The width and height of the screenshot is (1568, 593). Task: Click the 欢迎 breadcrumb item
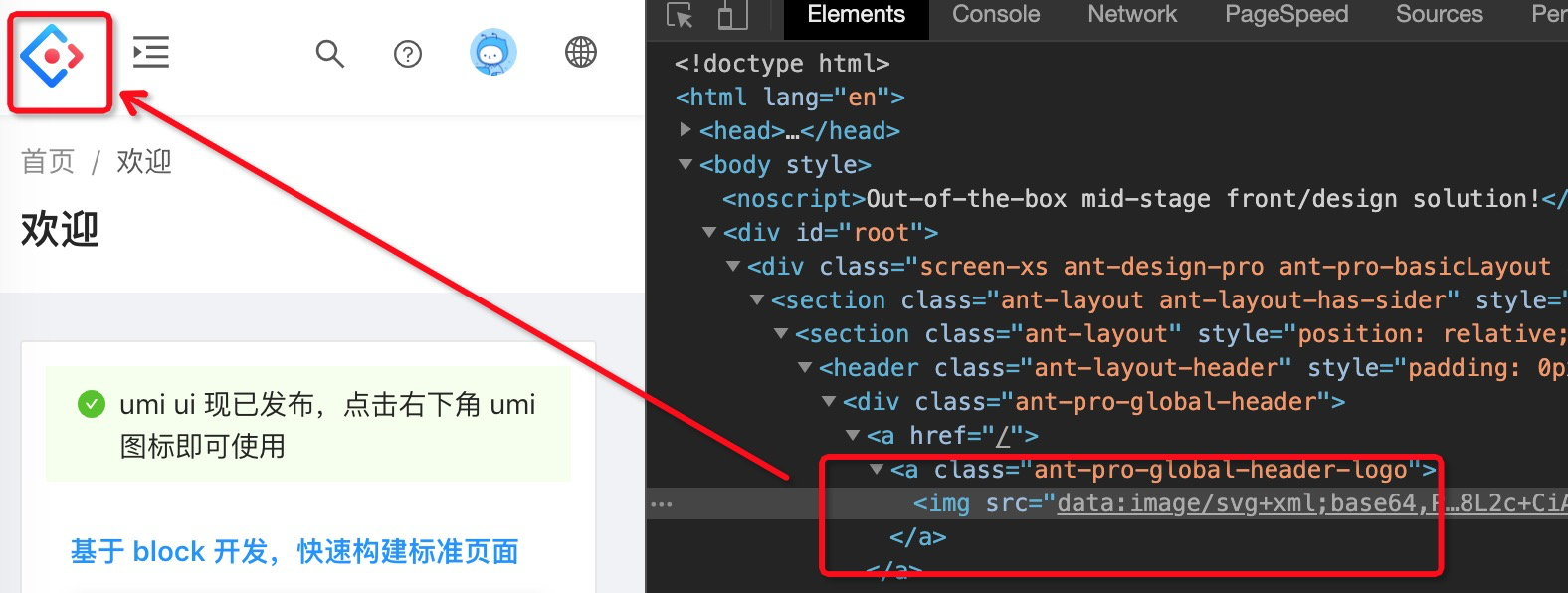(144, 161)
